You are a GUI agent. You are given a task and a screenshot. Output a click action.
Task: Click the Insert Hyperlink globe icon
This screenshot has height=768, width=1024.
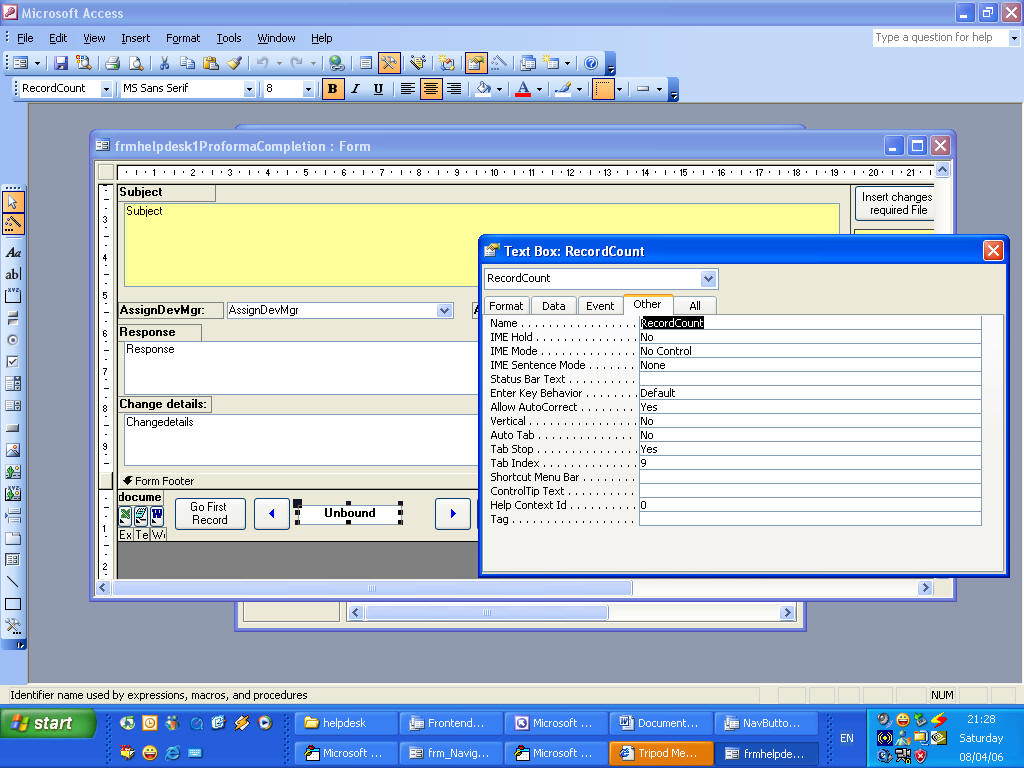[336, 63]
